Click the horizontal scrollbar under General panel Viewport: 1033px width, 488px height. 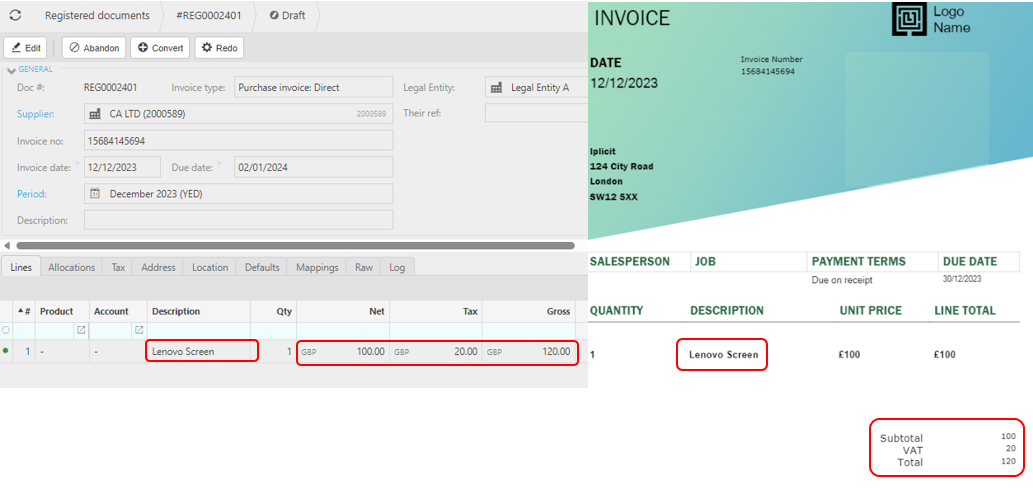point(295,245)
